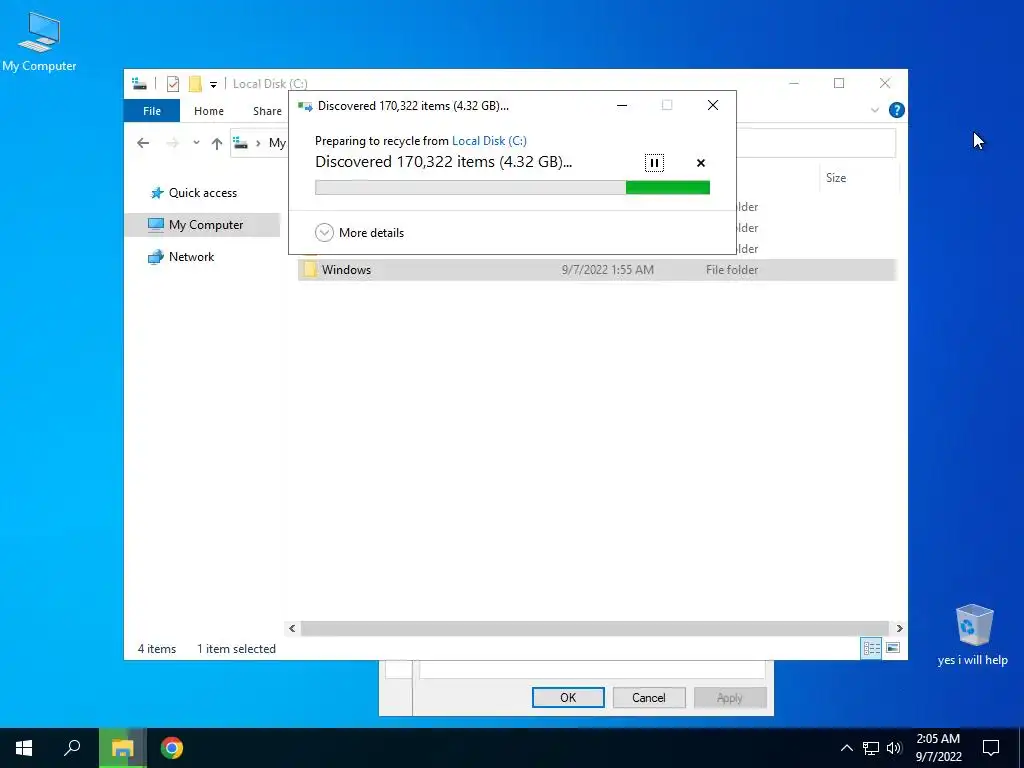1024x768 pixels.
Task: Pause the recycle operation
Action: tap(654, 163)
